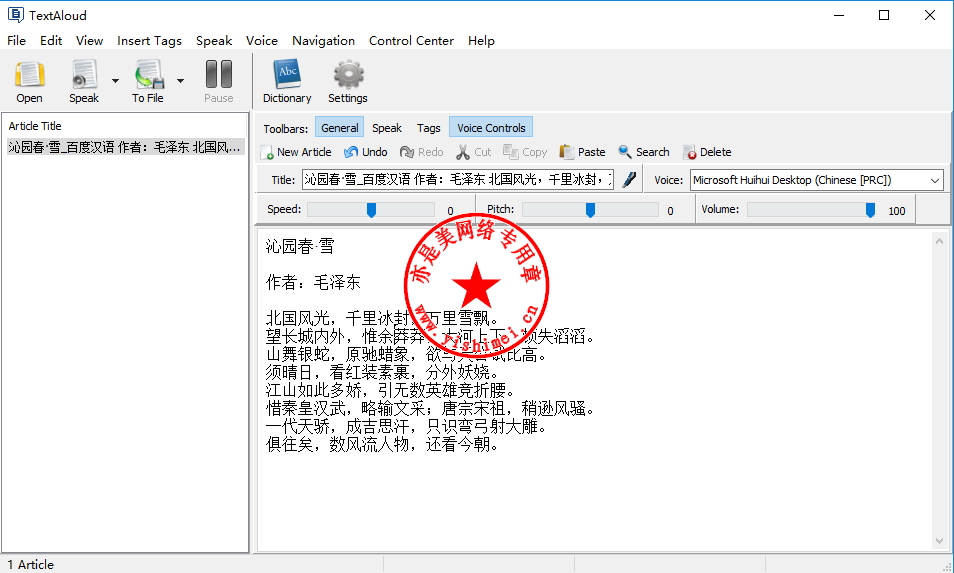Close the TextAloud window
The height and width of the screenshot is (573, 954).
point(930,15)
